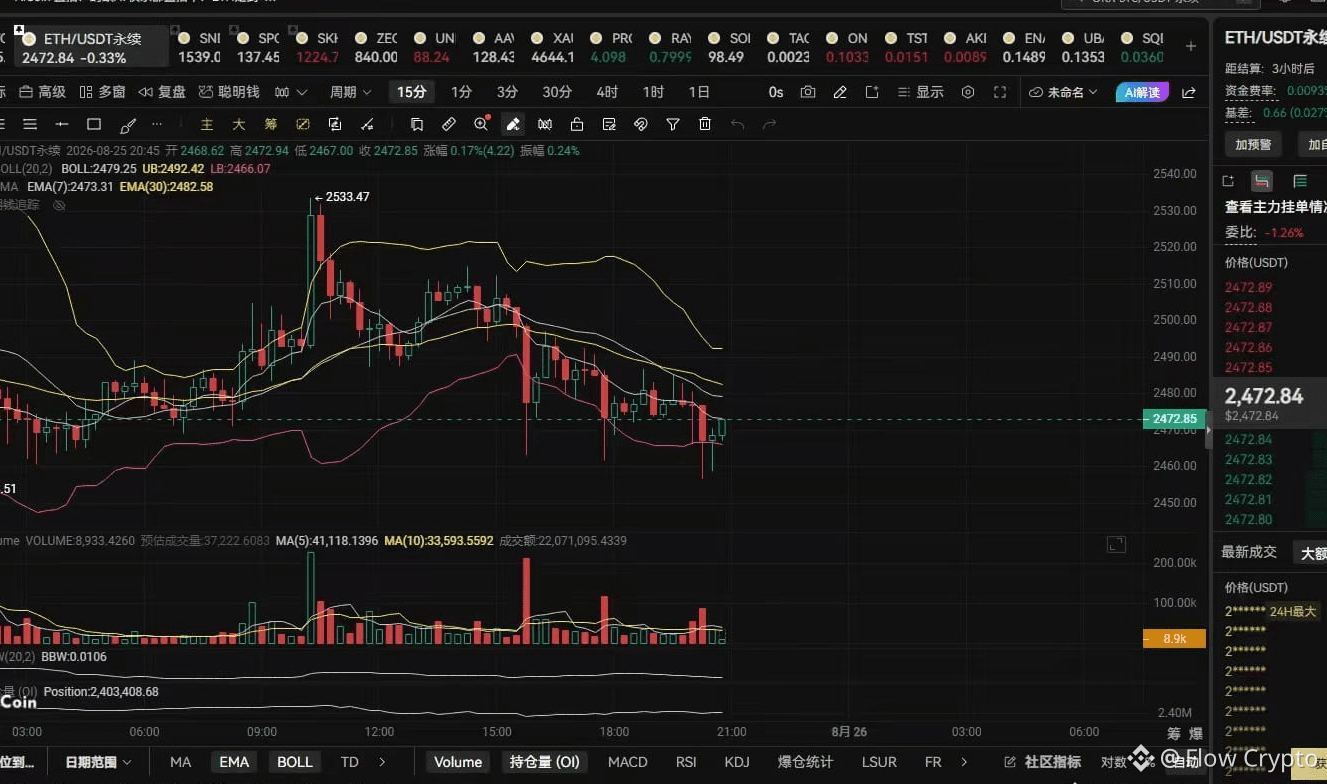Screen dimensions: 1327x784
Task: Enable the KDJ indicator
Action: (x=737, y=762)
